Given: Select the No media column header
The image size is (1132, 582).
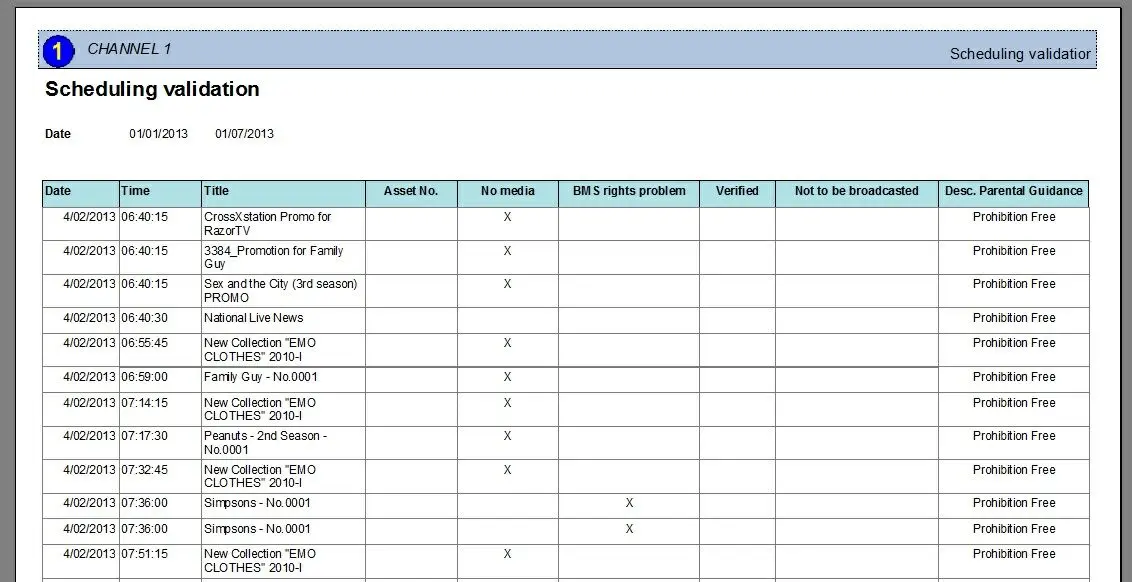Looking at the screenshot, I should point(507,191).
